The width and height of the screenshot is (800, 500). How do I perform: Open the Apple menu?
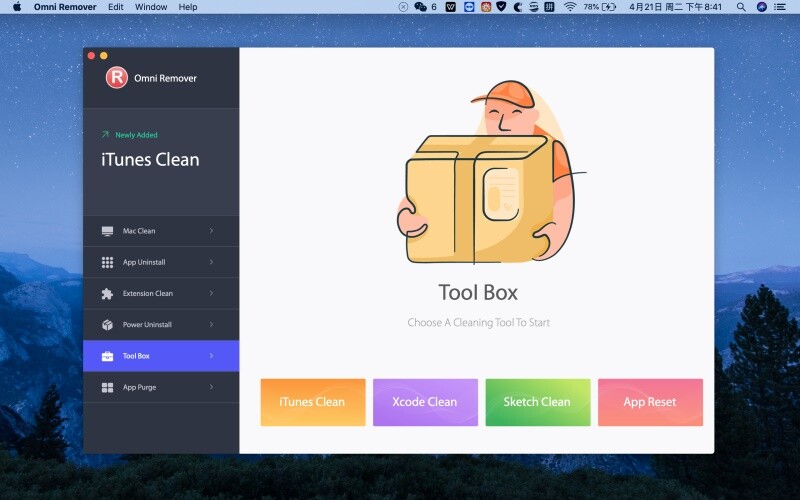[17, 7]
